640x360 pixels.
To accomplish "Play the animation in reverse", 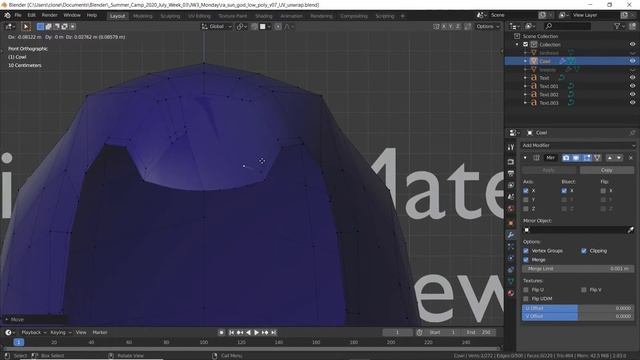I will coord(248,333).
